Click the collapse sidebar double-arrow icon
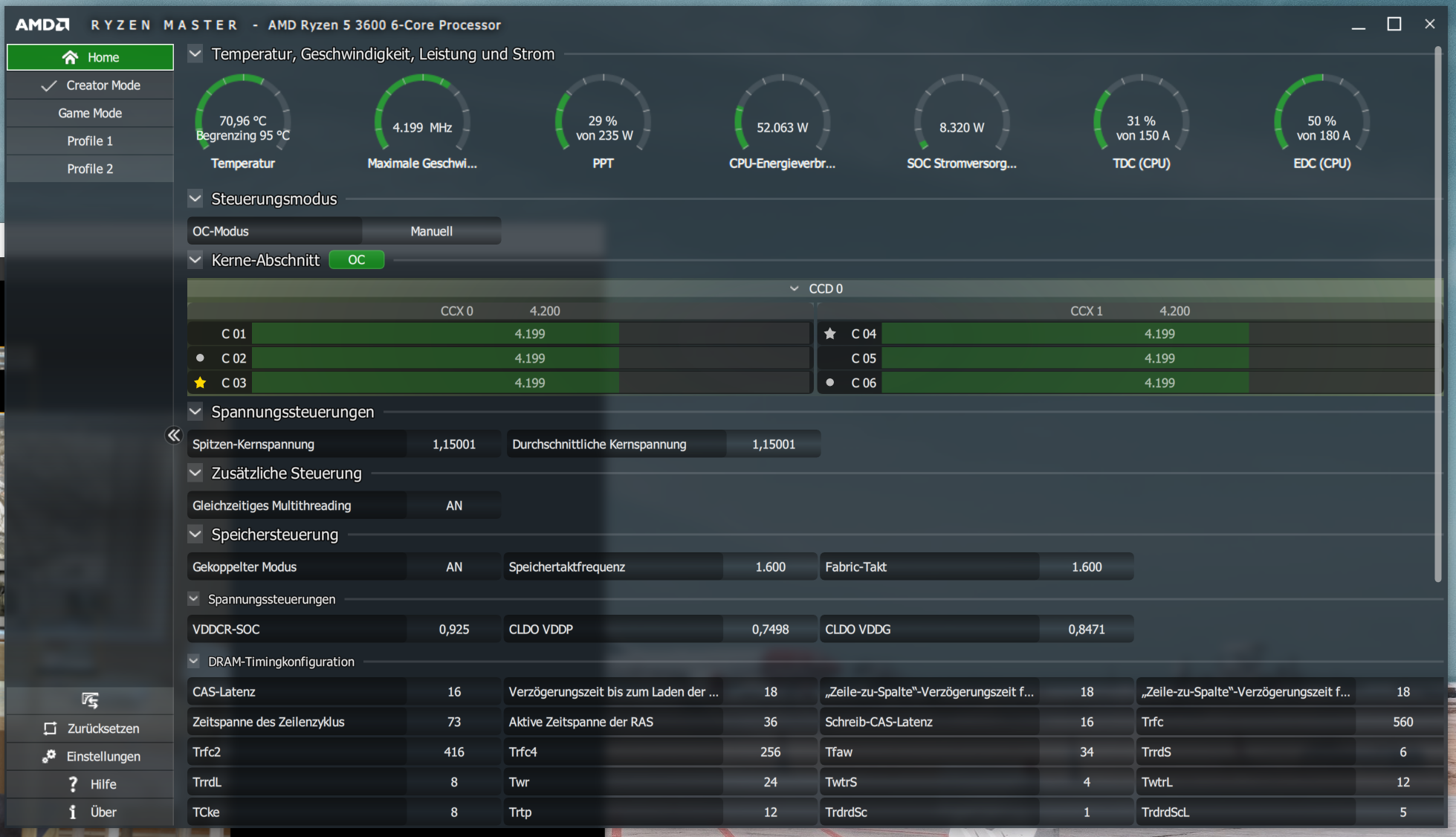Screen dimensions: 1456x837 tap(173, 436)
